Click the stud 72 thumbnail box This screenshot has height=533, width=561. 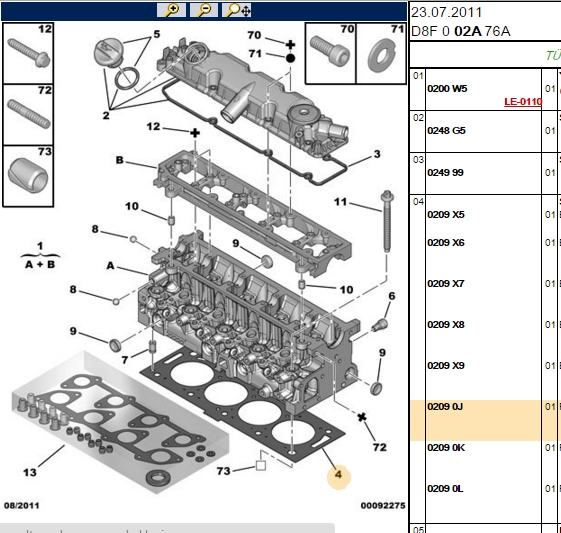pyautogui.click(x=28, y=115)
